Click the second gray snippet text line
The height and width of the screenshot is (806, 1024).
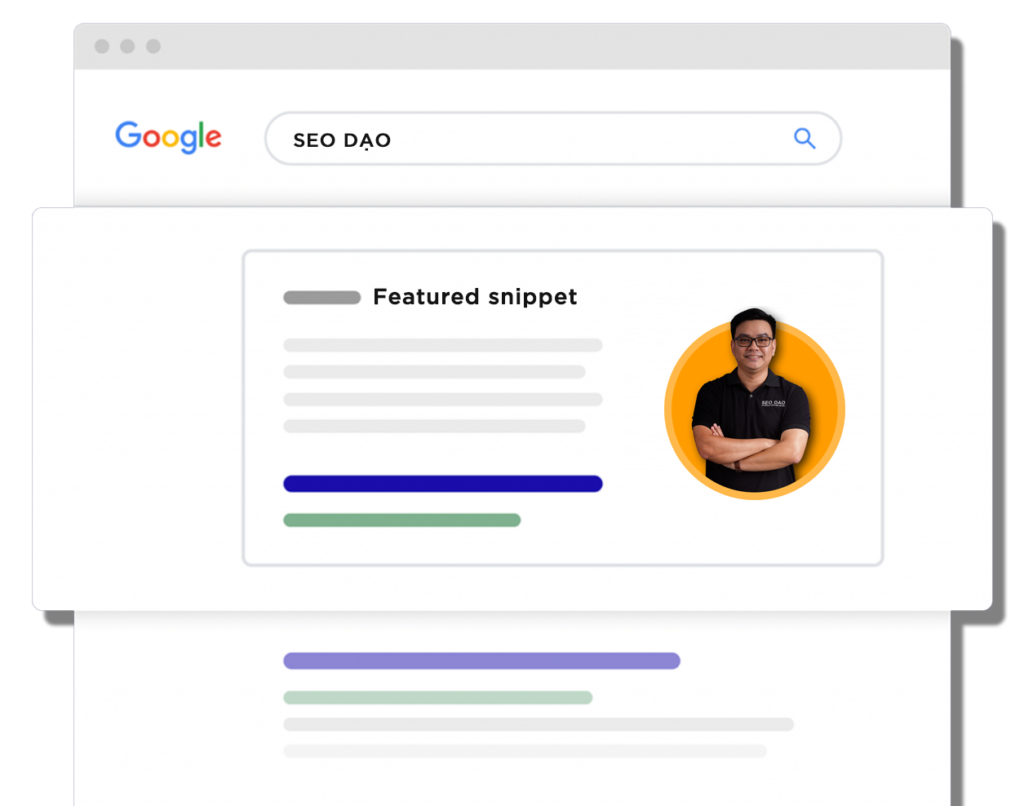click(x=434, y=372)
